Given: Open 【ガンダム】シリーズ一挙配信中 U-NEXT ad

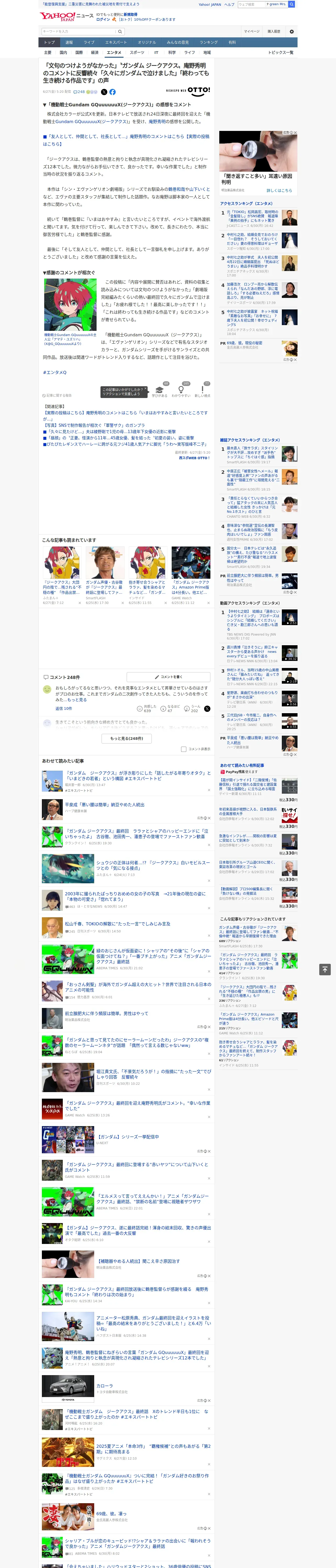Looking at the screenshot, I should tap(127, 1137).
